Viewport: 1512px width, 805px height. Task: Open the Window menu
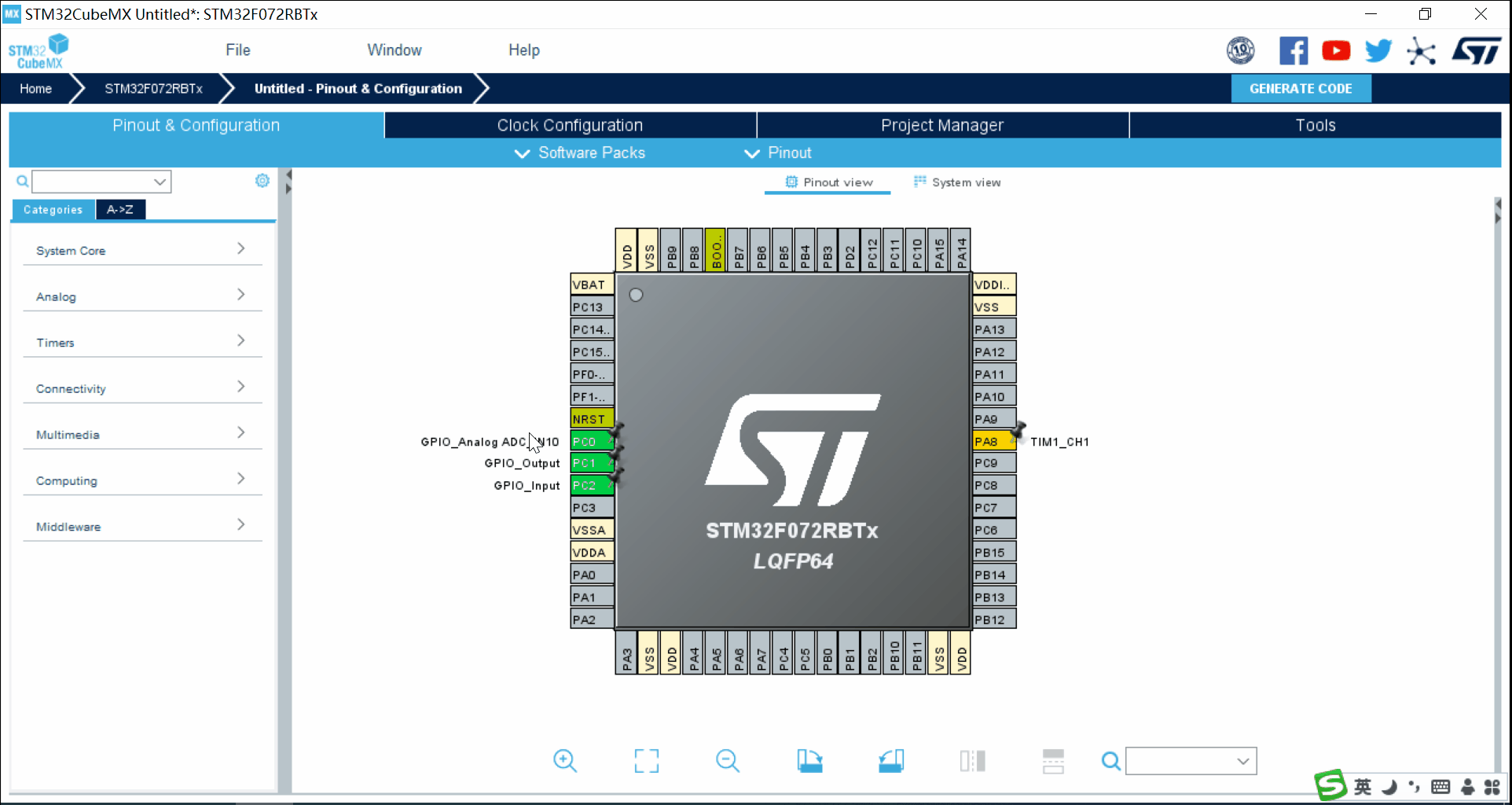(395, 50)
